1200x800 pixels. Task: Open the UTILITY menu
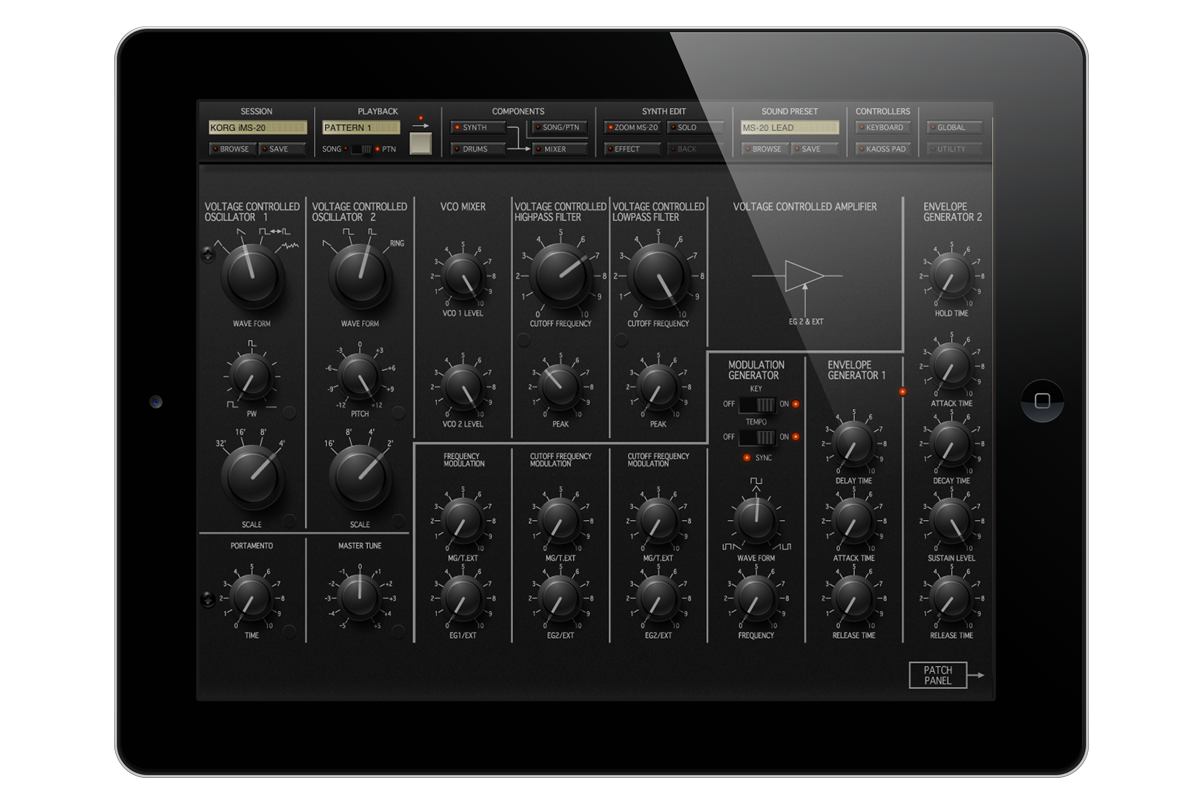954,149
